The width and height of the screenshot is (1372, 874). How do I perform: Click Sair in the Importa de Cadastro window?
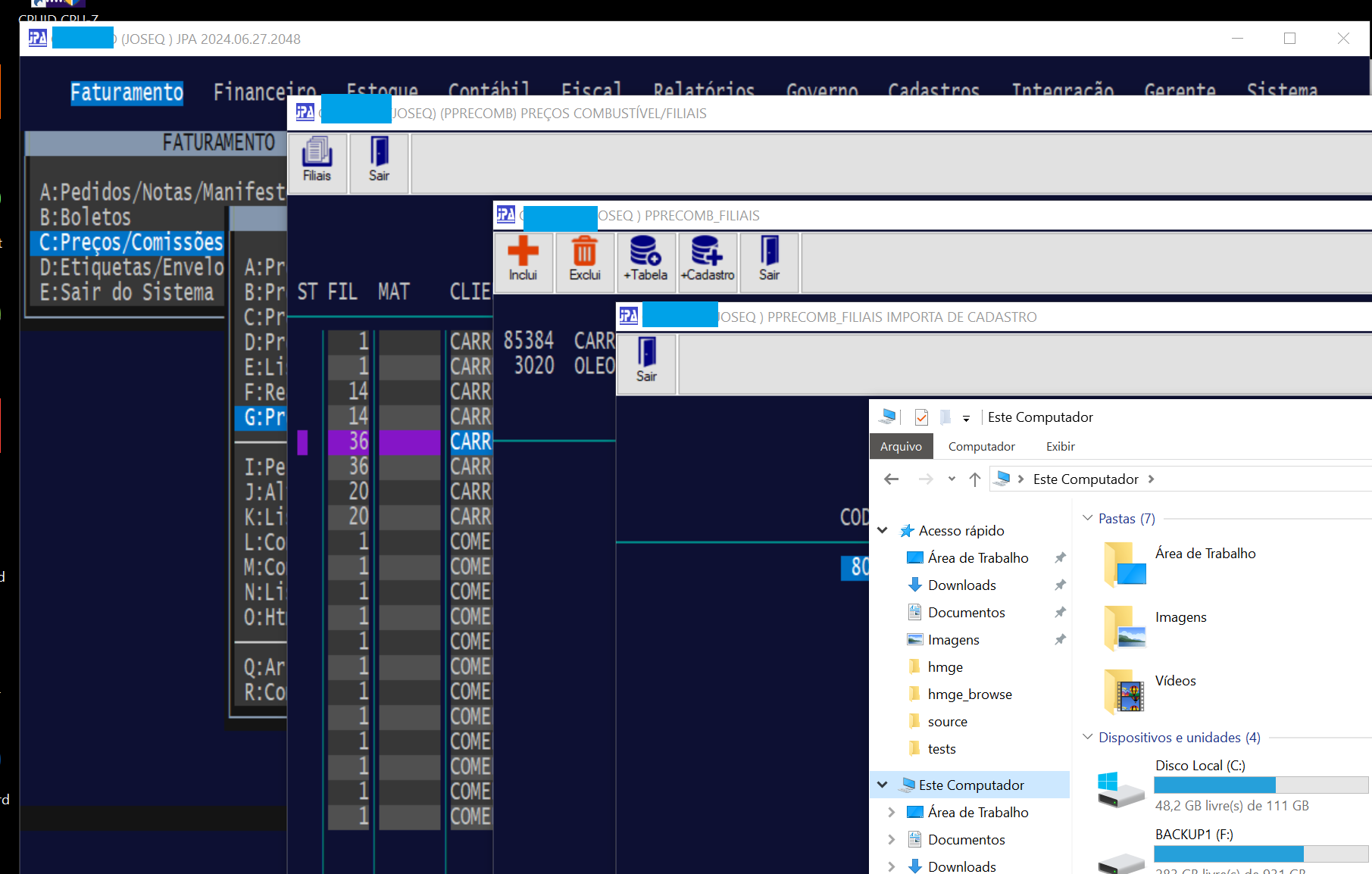646,361
